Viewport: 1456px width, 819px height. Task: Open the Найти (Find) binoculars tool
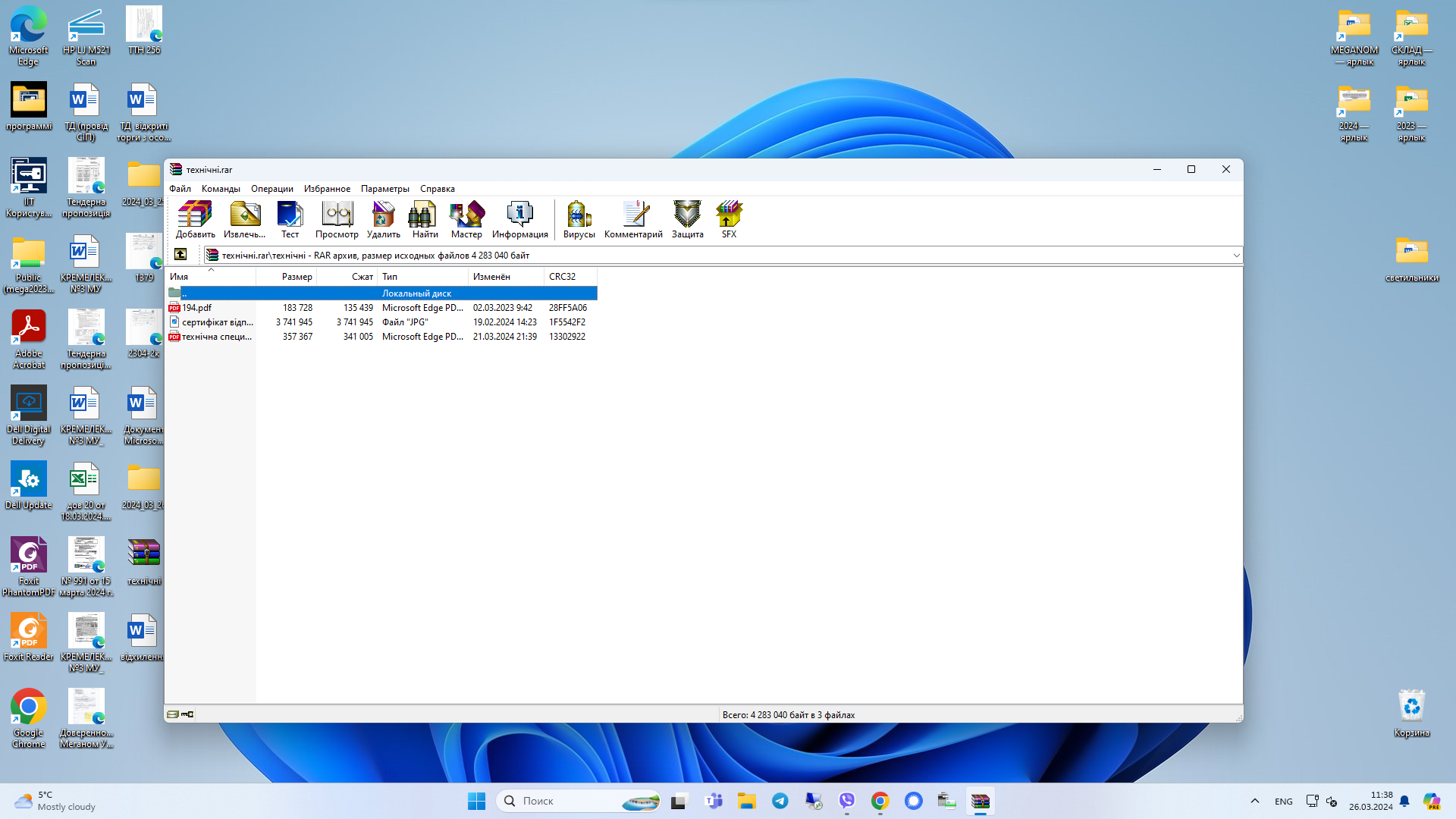(425, 219)
